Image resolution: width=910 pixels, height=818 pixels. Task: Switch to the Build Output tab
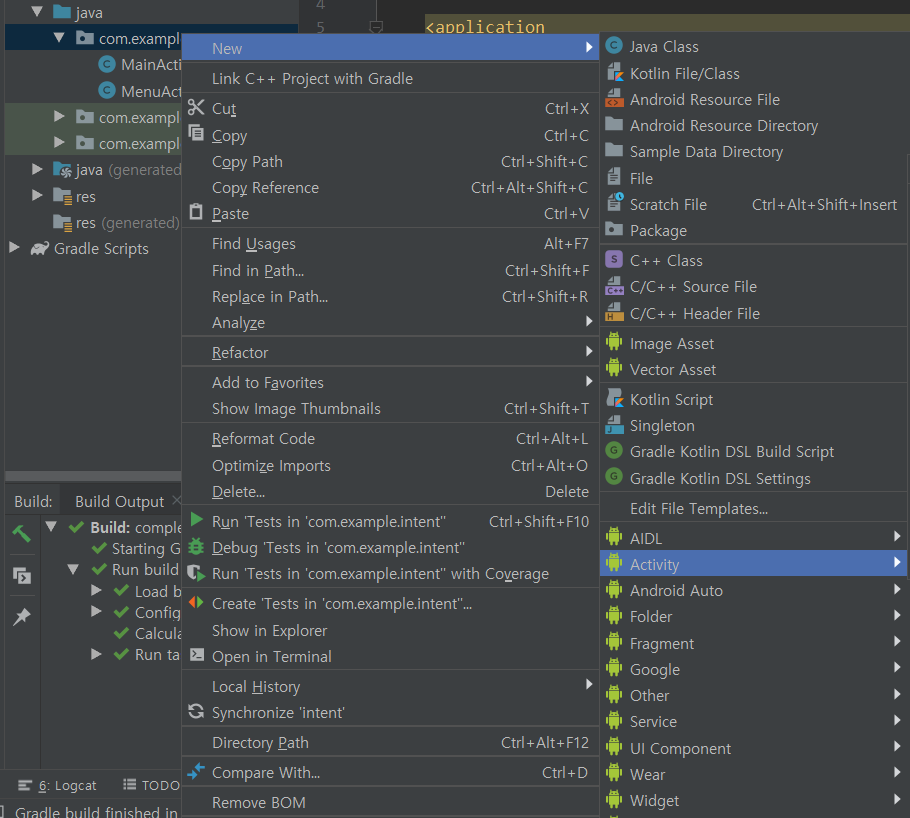pos(120,501)
